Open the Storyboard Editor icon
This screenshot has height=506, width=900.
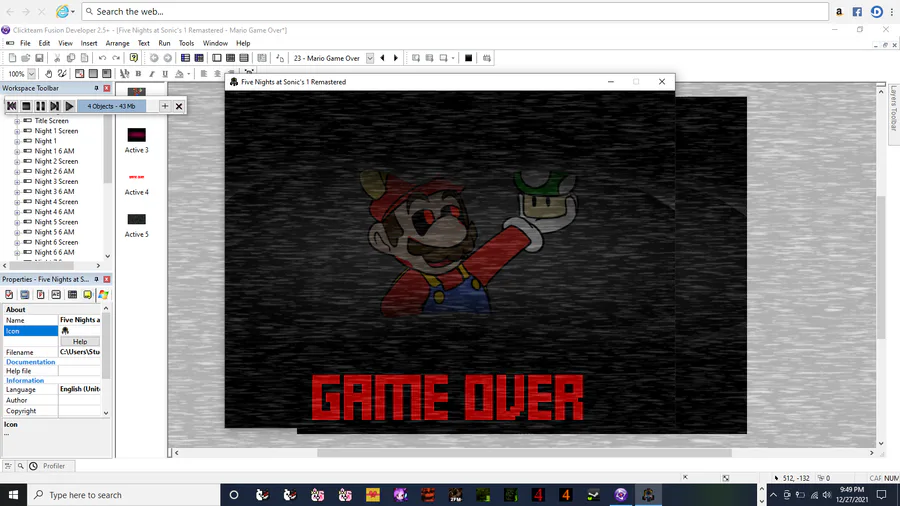[185, 58]
